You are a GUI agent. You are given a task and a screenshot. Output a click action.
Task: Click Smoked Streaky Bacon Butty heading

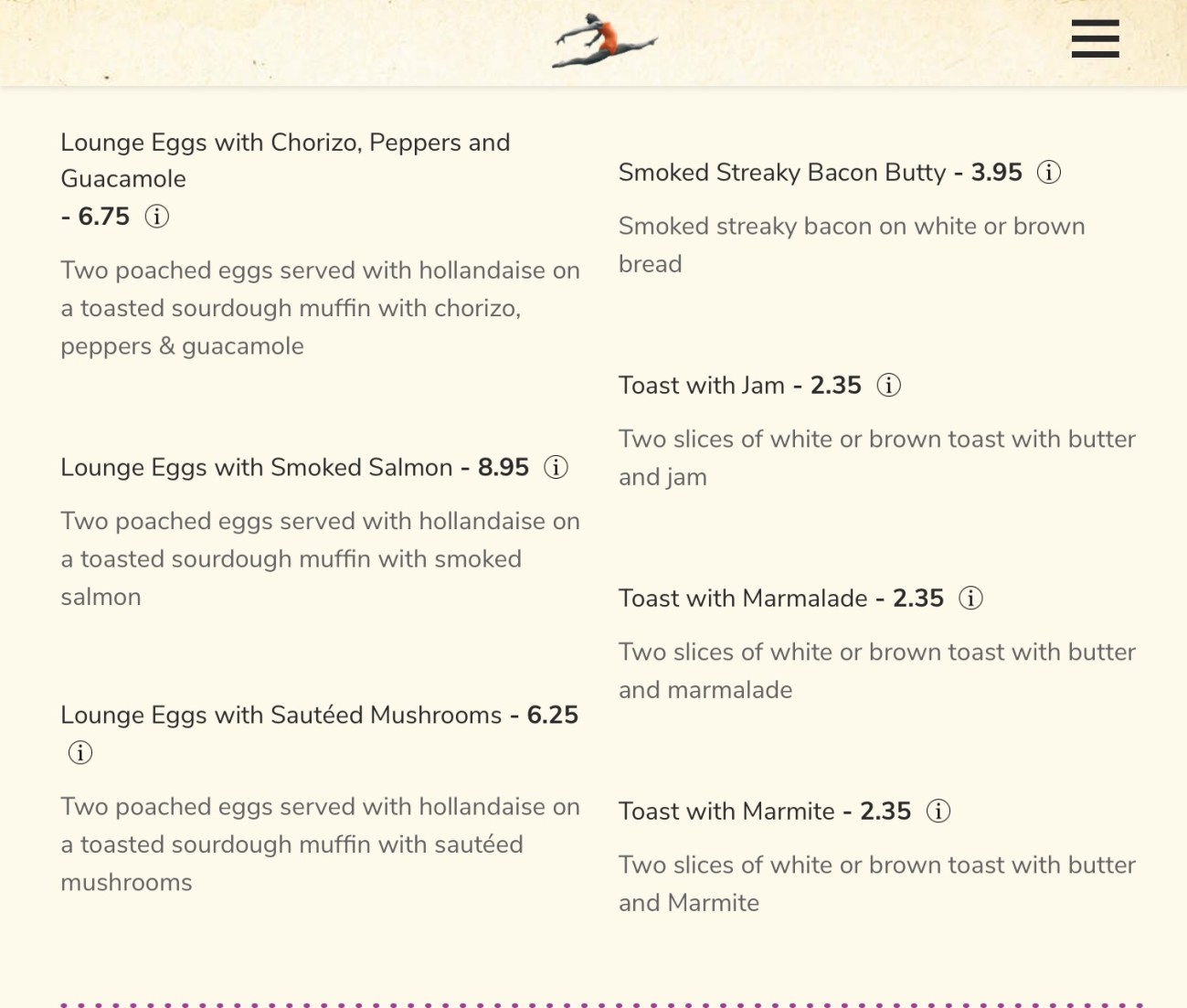tap(781, 172)
